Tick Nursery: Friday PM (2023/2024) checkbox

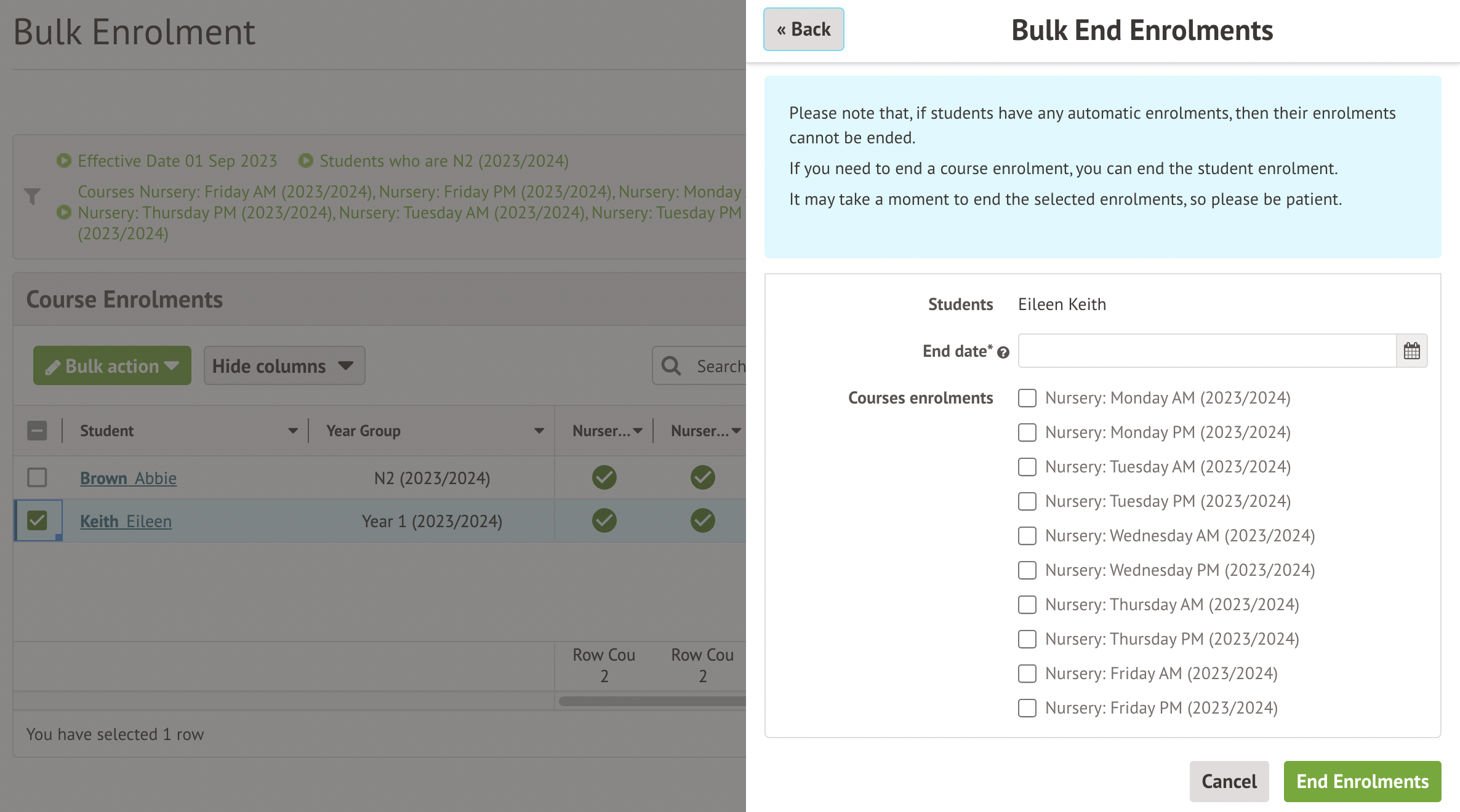coord(1027,708)
